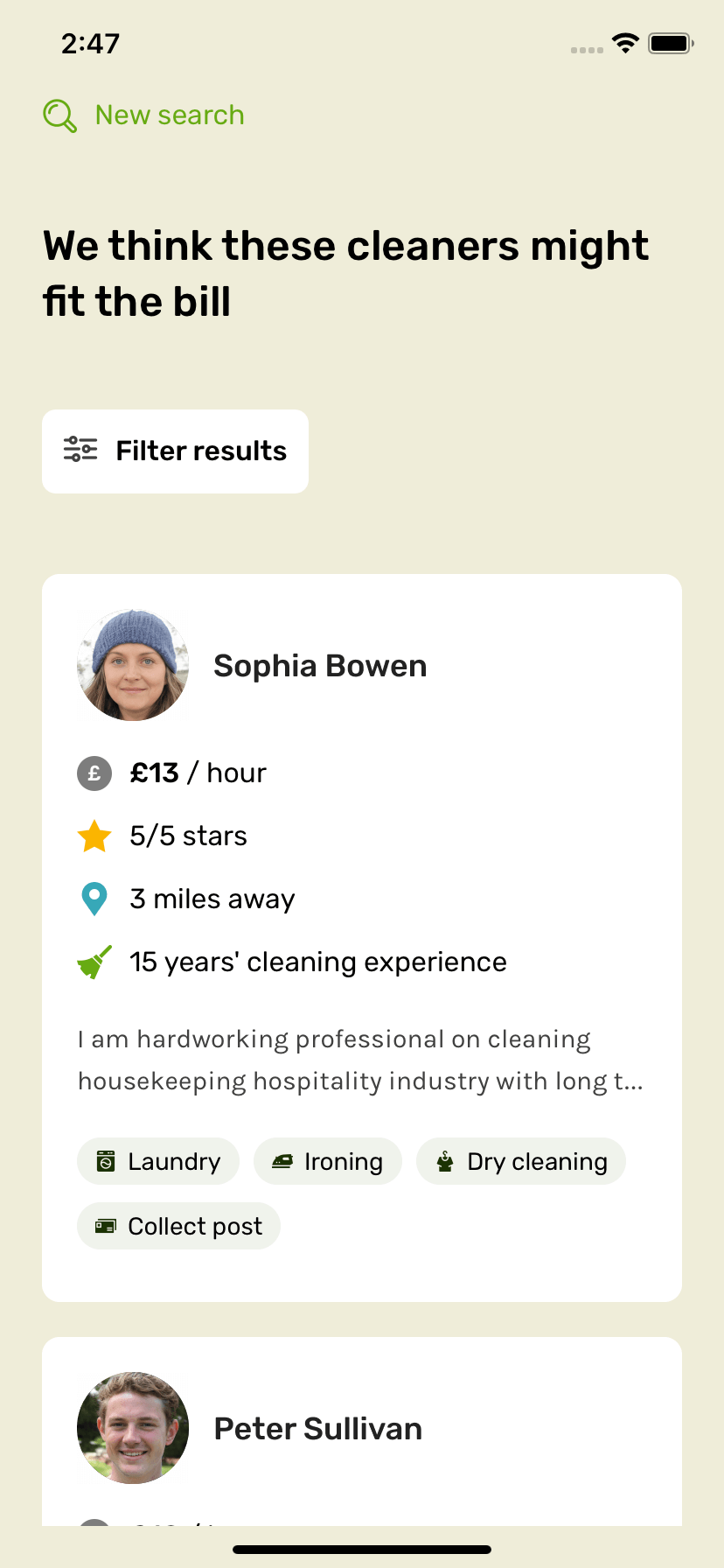Tap the Wi-Fi status bar icon
The image size is (724, 1568).
click(625, 43)
